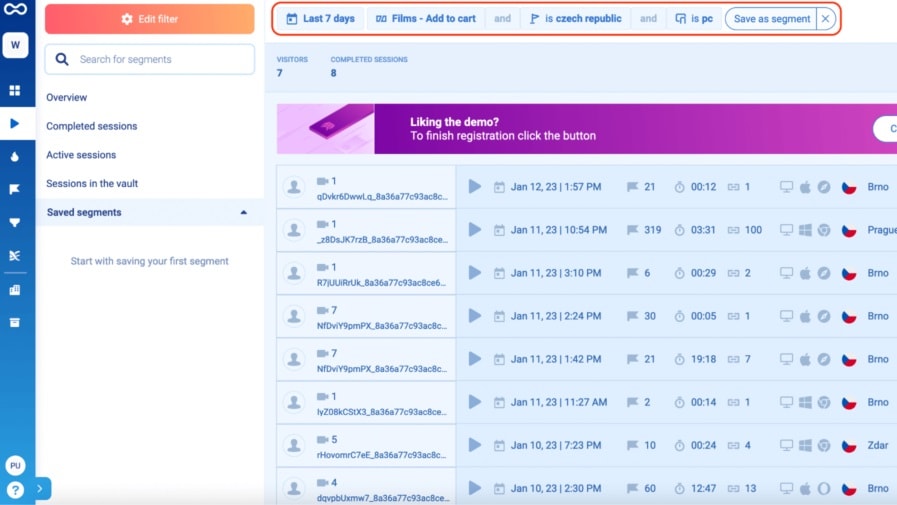Open Sessions in the vault

point(92,184)
